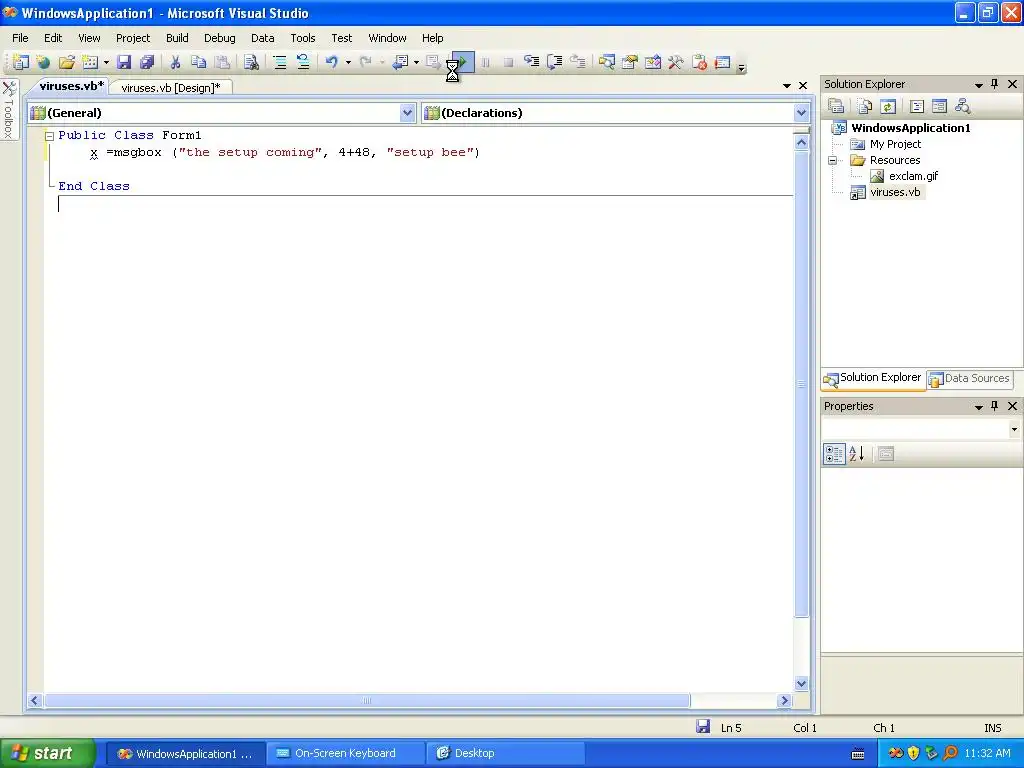Open the Object Browser toolbar icon
Image resolution: width=1024 pixels, height=768 pixels.
point(652,62)
